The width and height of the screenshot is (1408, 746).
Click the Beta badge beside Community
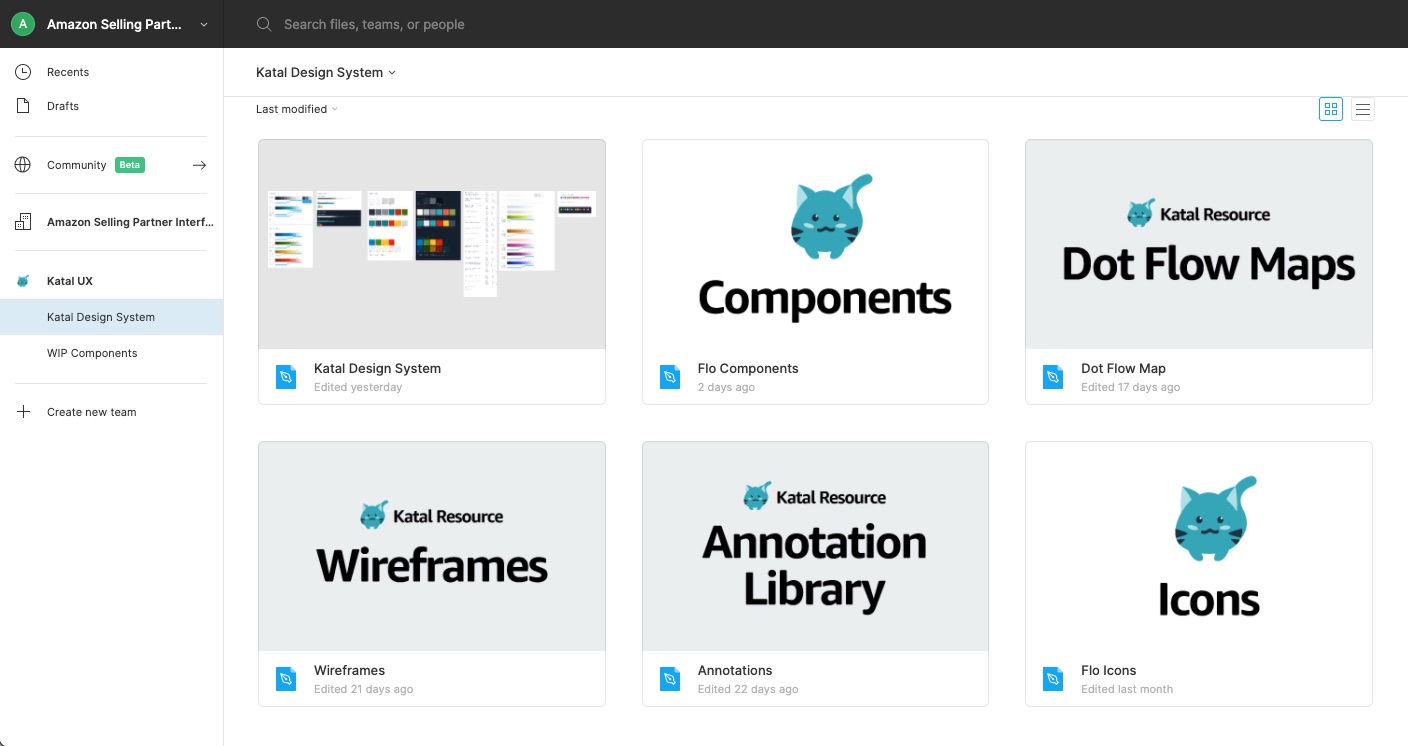[130, 165]
